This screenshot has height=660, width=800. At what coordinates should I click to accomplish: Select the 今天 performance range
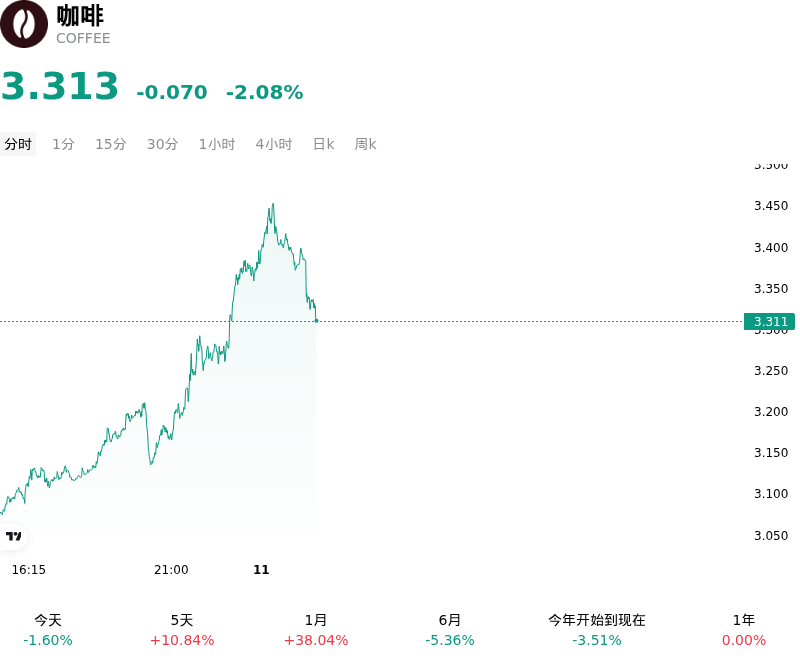coord(48,630)
